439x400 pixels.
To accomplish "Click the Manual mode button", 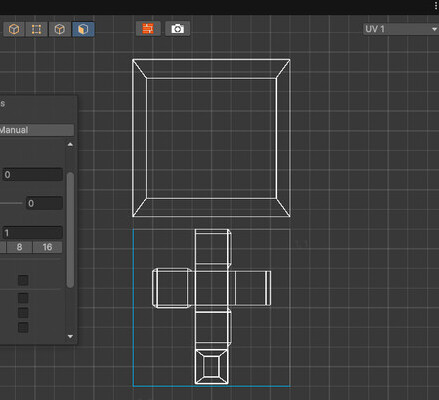I will [x=37, y=130].
